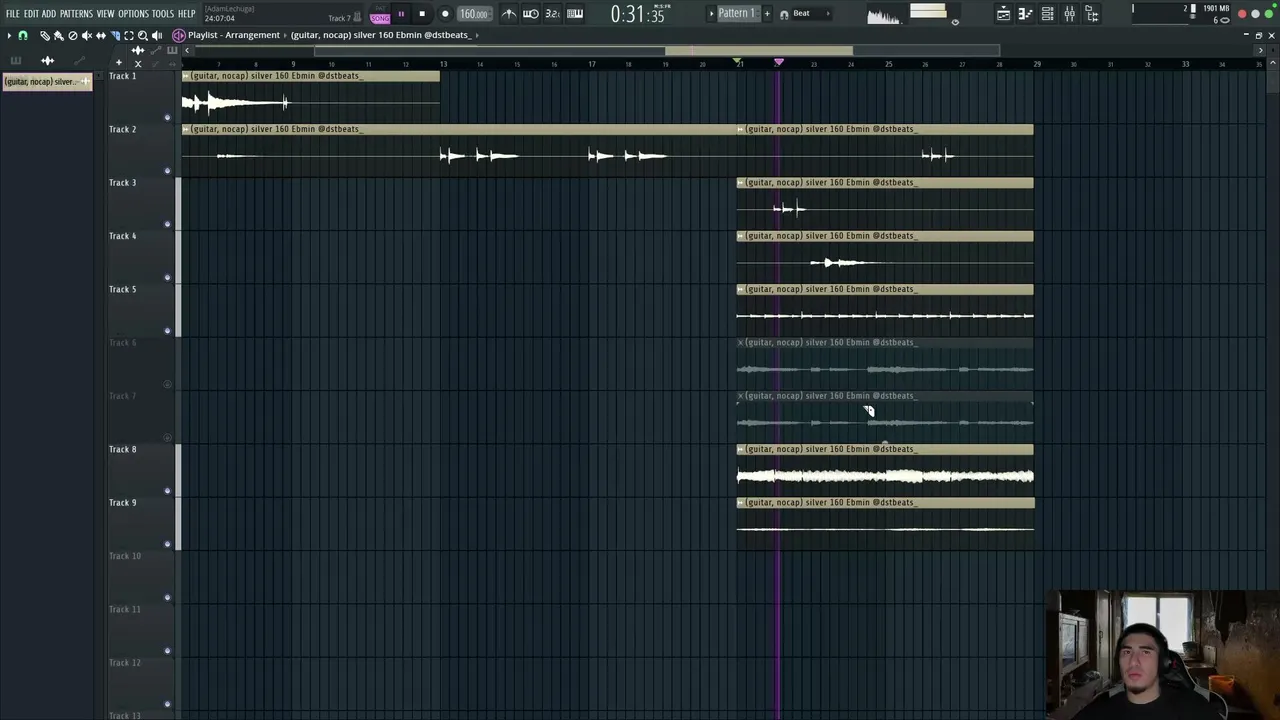Toggle mute switch on Track 8
Image resolution: width=1280 pixels, height=720 pixels.
pos(167,491)
